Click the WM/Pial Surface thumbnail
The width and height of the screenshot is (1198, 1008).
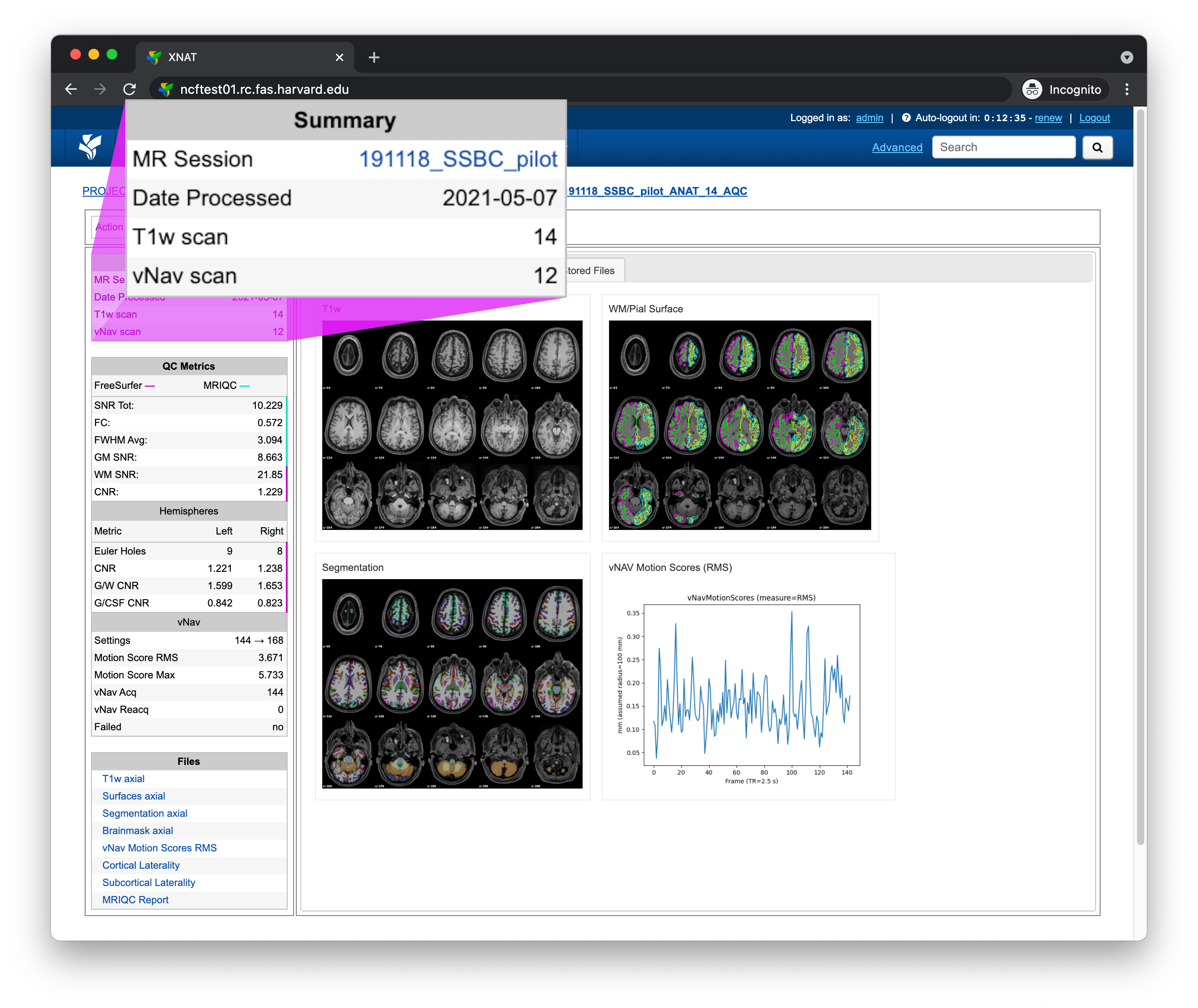pos(739,425)
